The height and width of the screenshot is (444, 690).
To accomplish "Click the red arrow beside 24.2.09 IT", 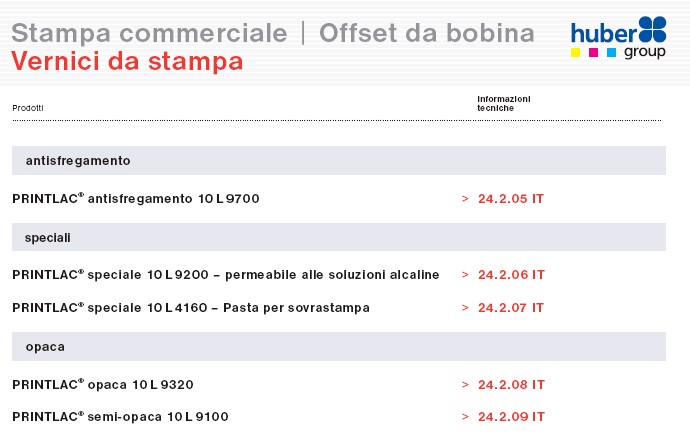I will 465,417.
